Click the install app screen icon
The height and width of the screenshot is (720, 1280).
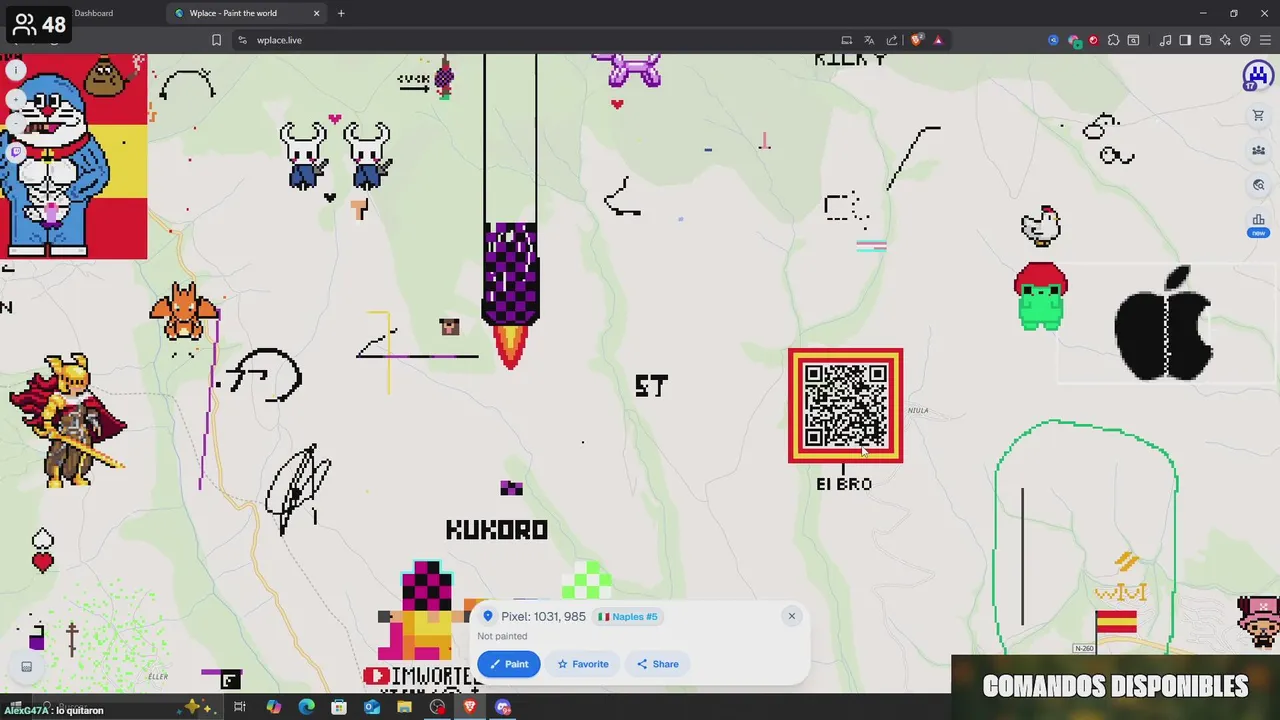coord(846,40)
